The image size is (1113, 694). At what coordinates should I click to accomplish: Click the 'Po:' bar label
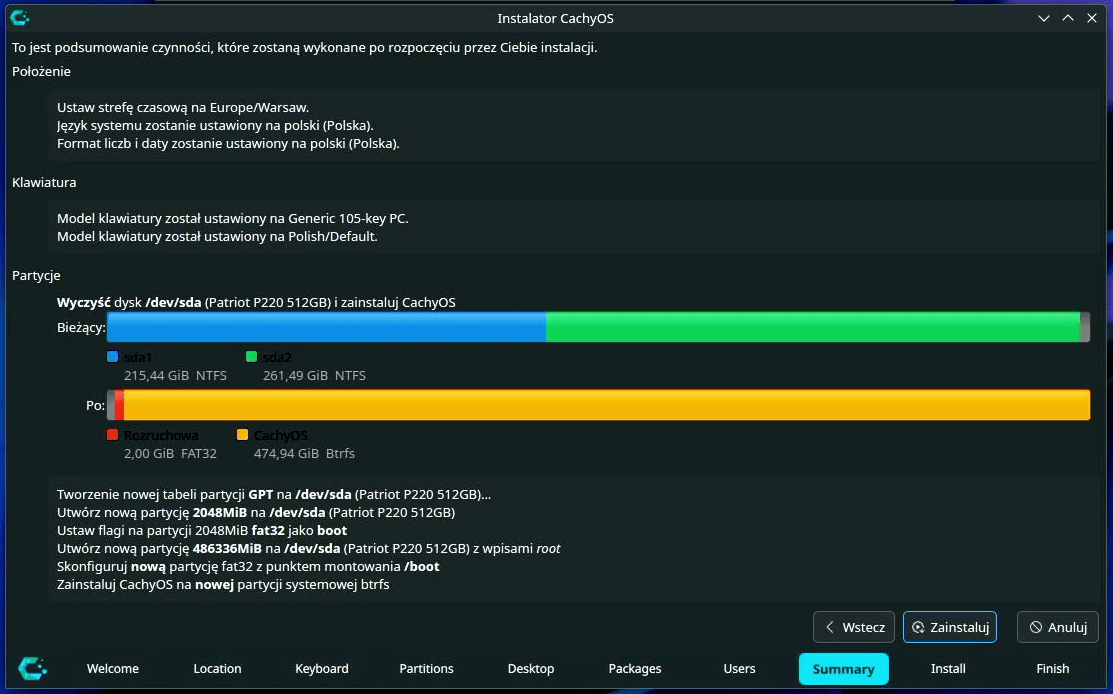coord(95,405)
